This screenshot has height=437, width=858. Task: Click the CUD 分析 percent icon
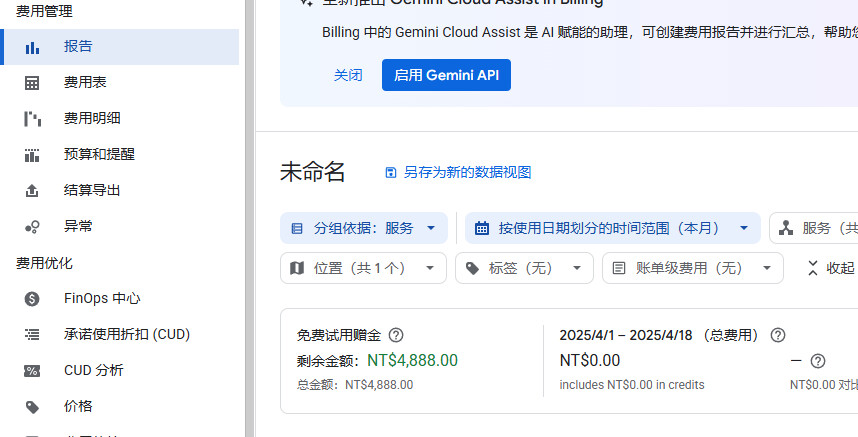coord(32,370)
